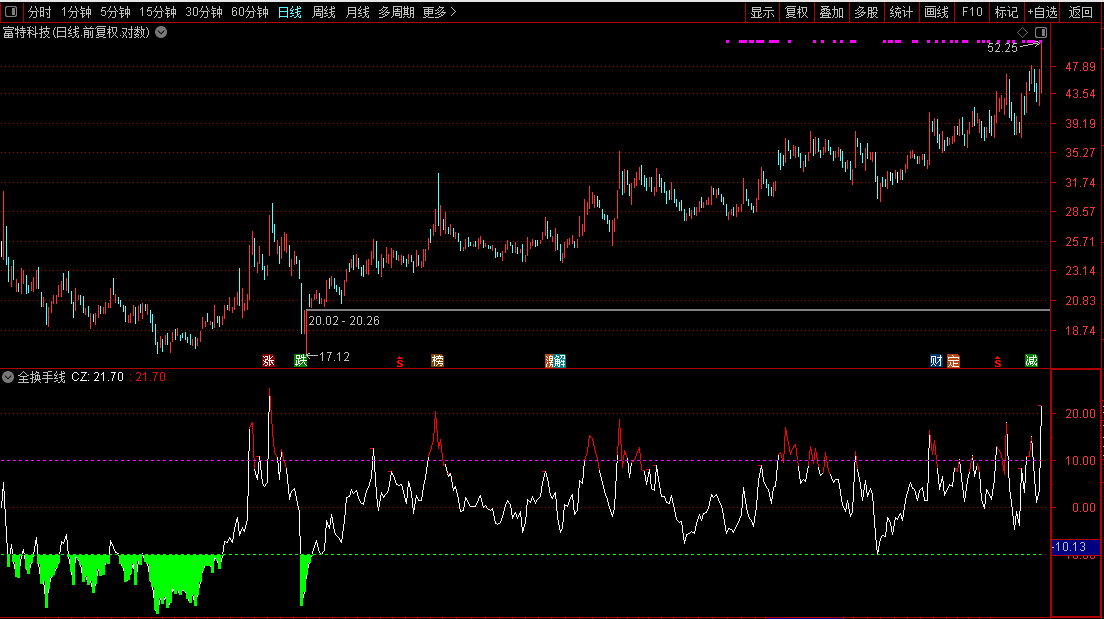This screenshot has height=619, width=1104.
Task: Click the orange 榜 event marker
Action: [437, 361]
